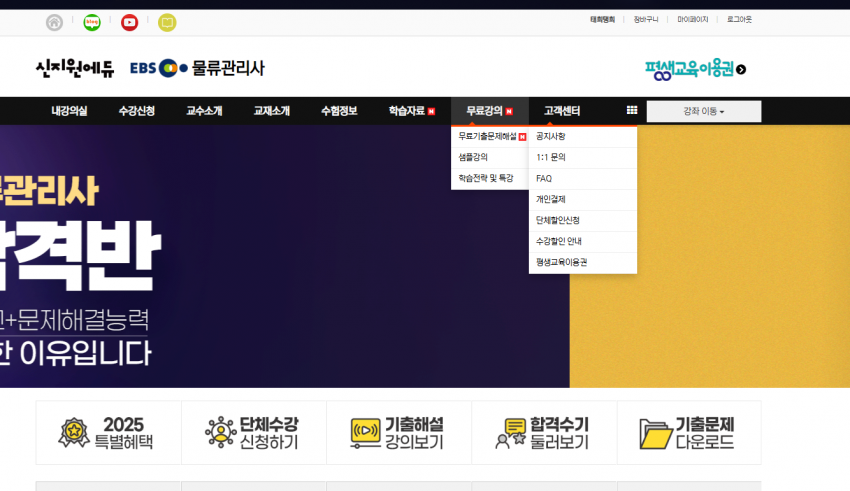The height and width of the screenshot is (491, 850).
Task: Select 공지사항 submenu item
Action: pos(583,137)
